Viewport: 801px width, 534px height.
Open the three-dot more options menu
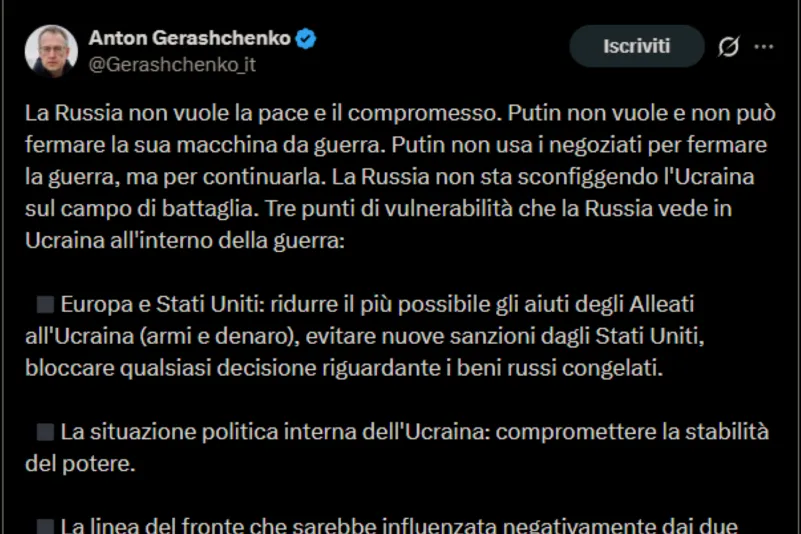pos(764,46)
